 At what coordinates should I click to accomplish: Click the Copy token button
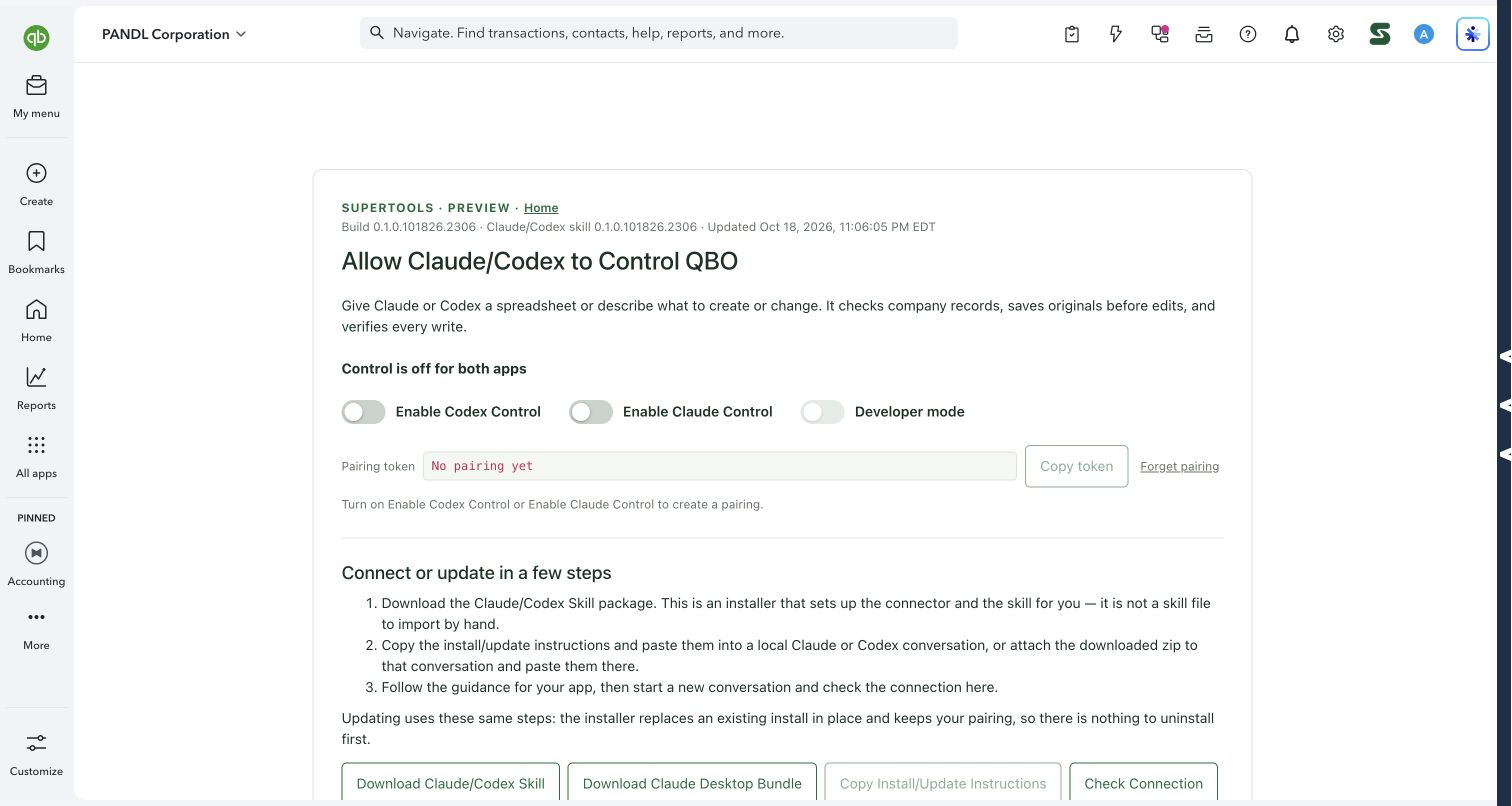1076,466
